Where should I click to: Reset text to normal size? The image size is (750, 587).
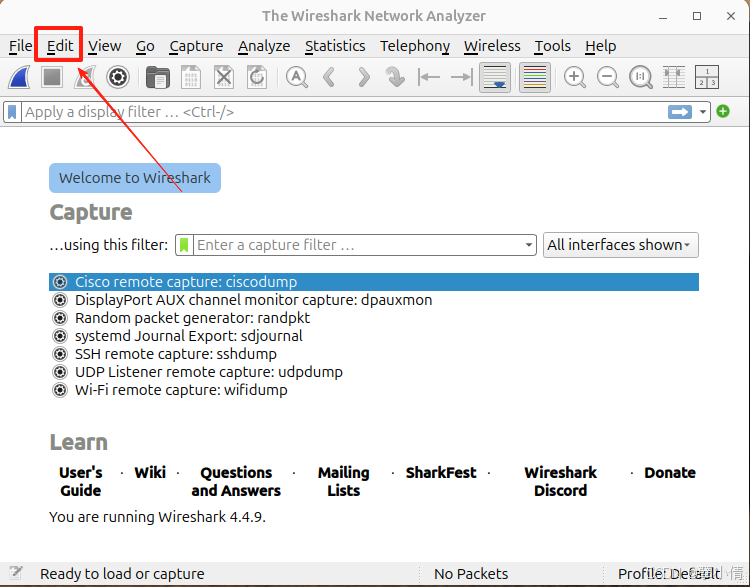641,77
